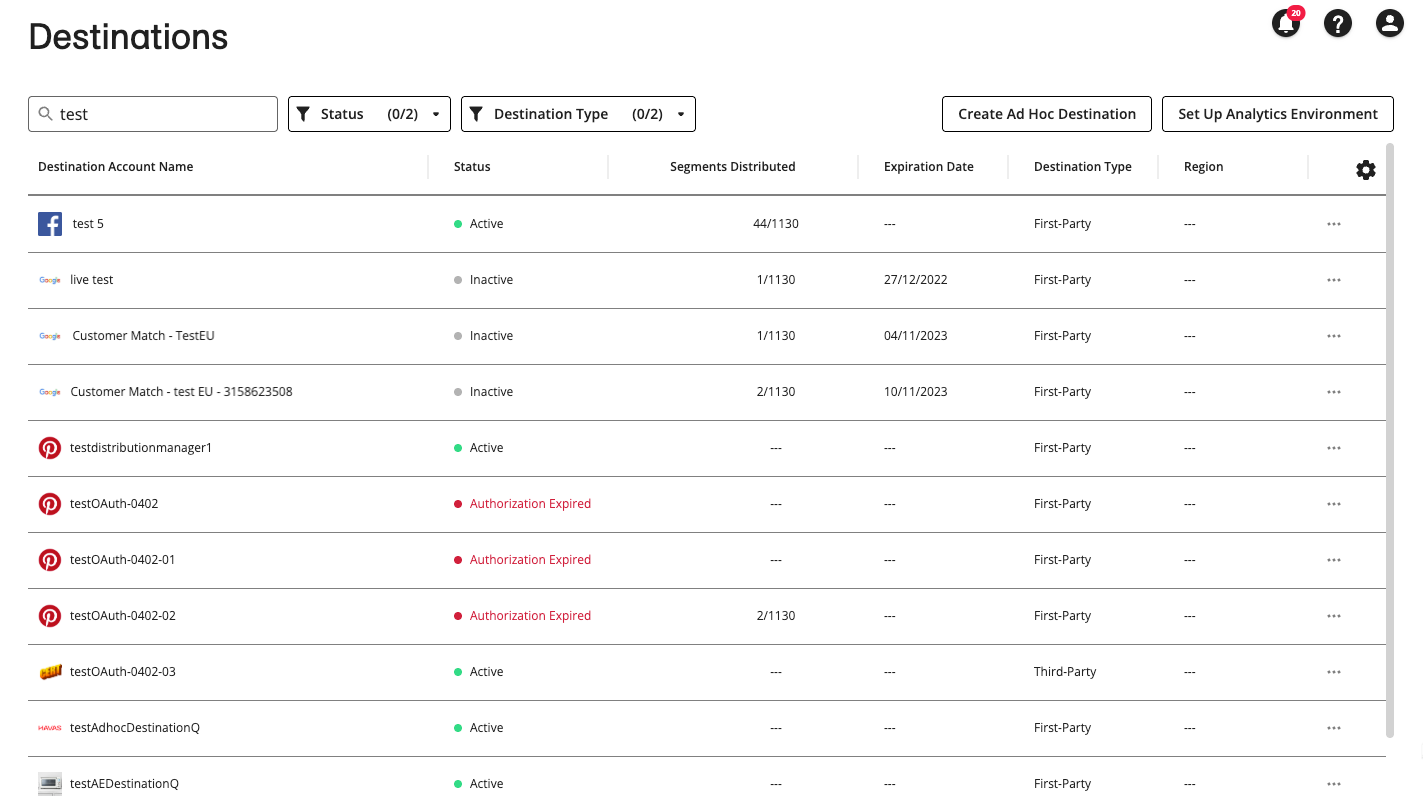Open the notifications bell with 20 alerts
The width and height of the screenshot is (1423, 802).
point(1285,23)
